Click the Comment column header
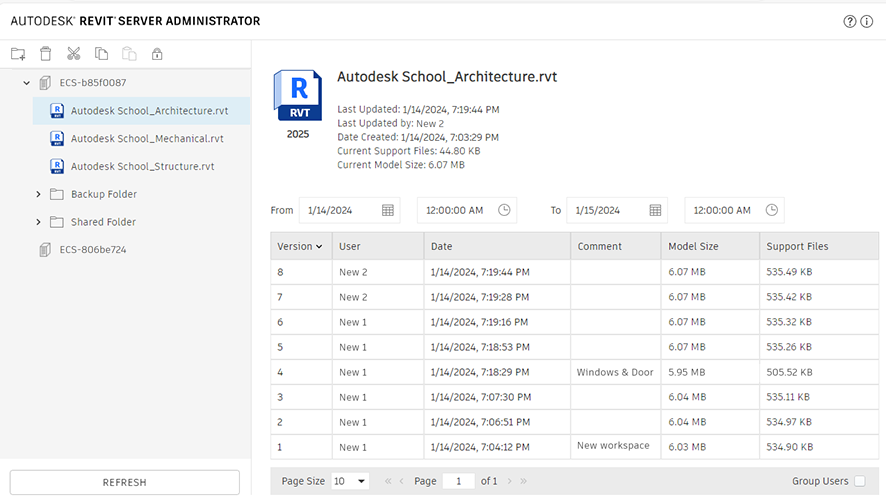 (x=615, y=246)
